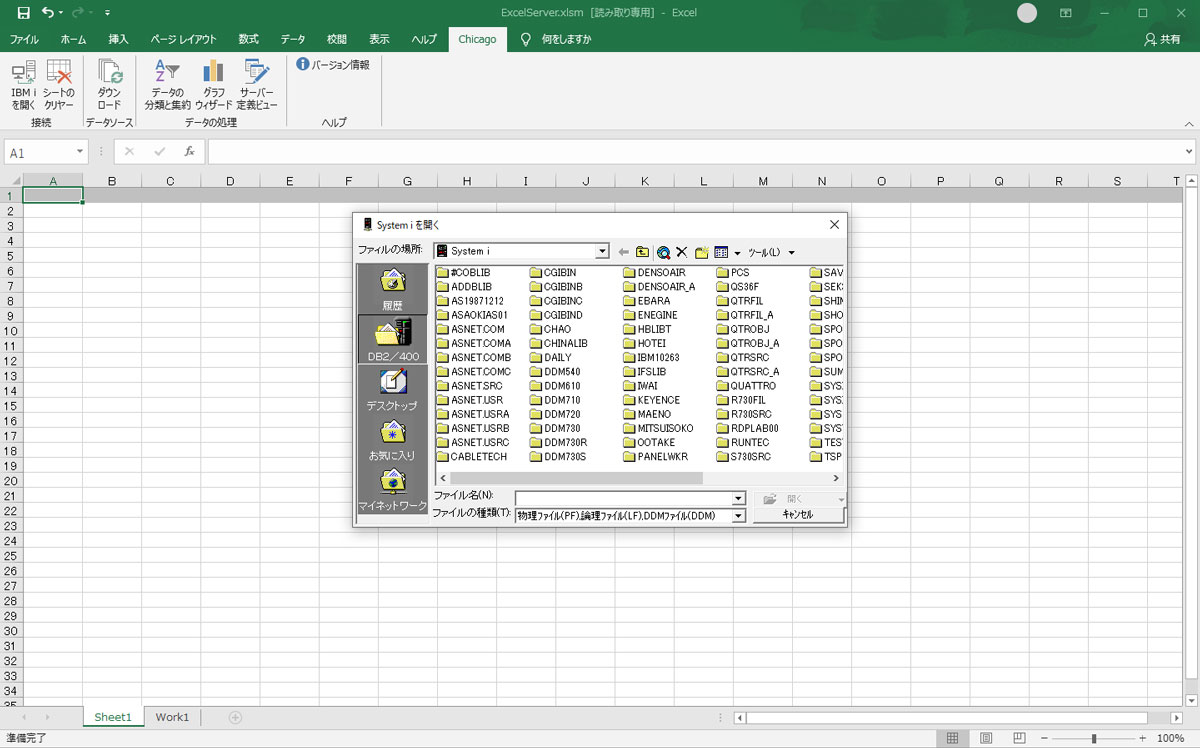Select DB2/400 in the places bar
This screenshot has height=748, width=1200.
(392, 340)
